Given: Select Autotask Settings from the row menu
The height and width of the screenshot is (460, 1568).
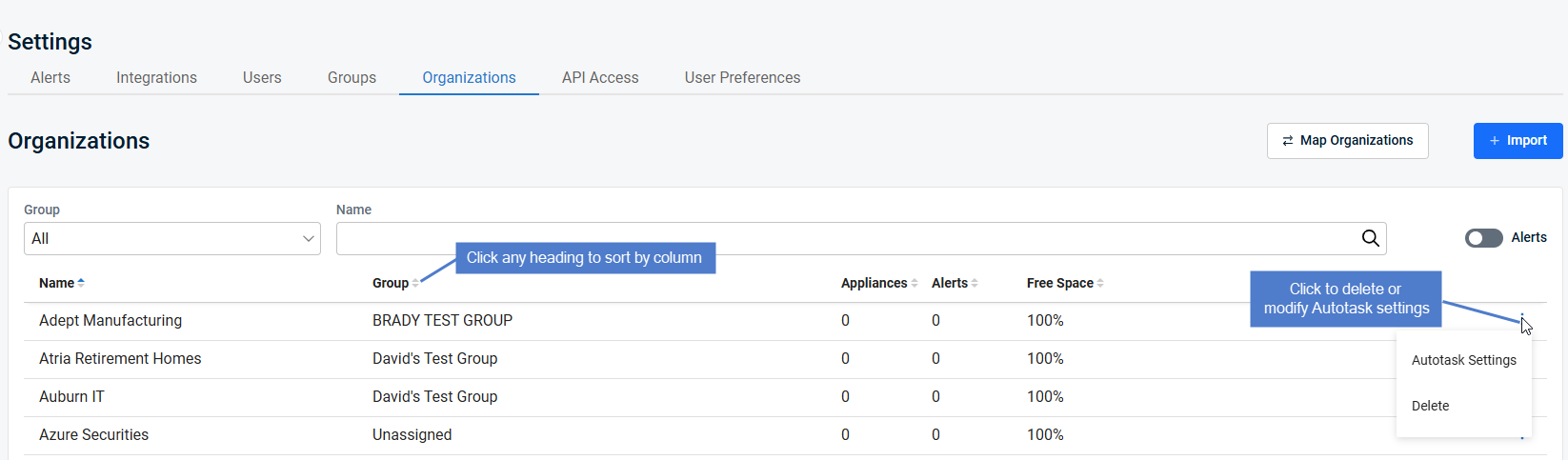Looking at the screenshot, I should tap(1463, 360).
